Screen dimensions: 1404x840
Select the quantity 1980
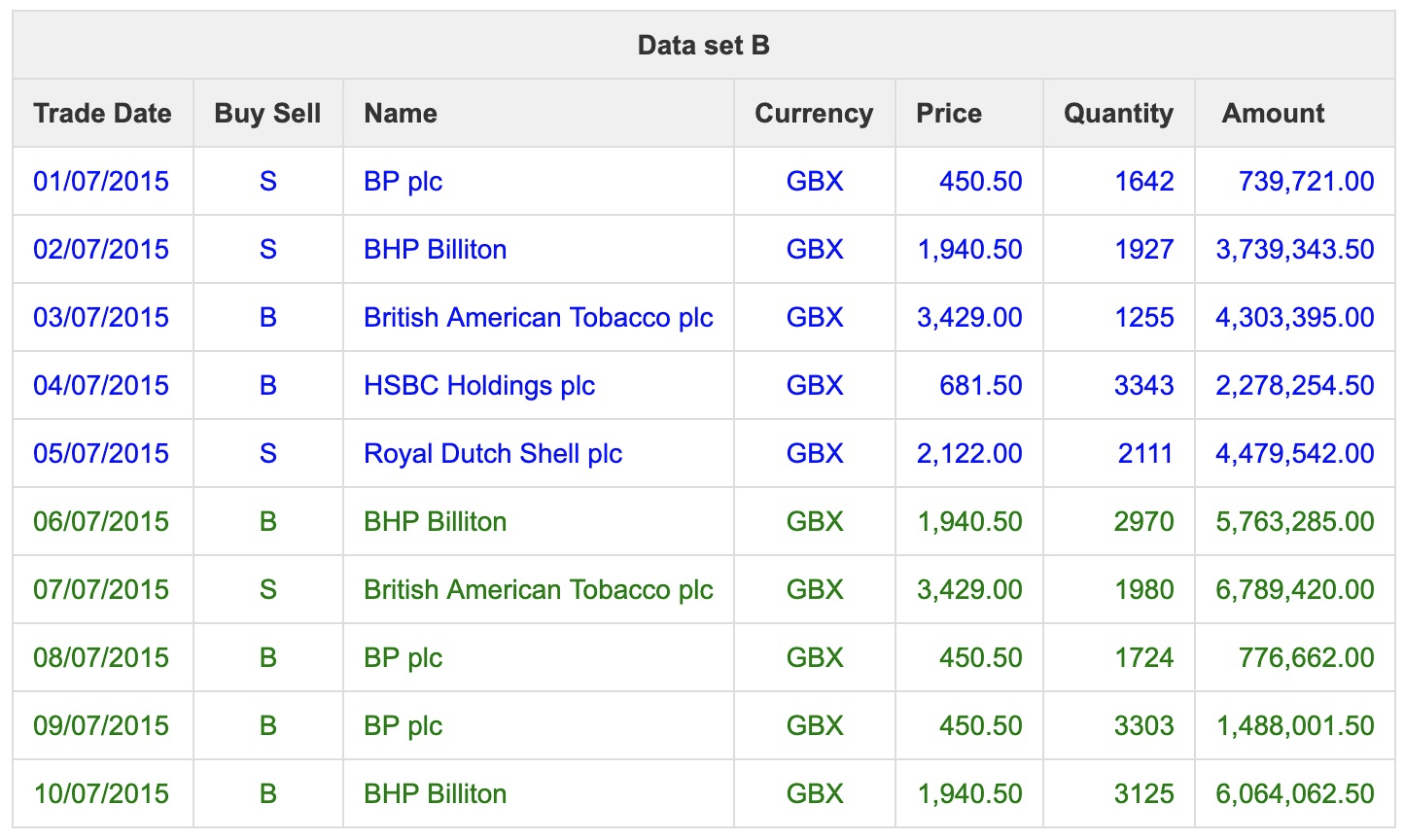(x=1144, y=590)
